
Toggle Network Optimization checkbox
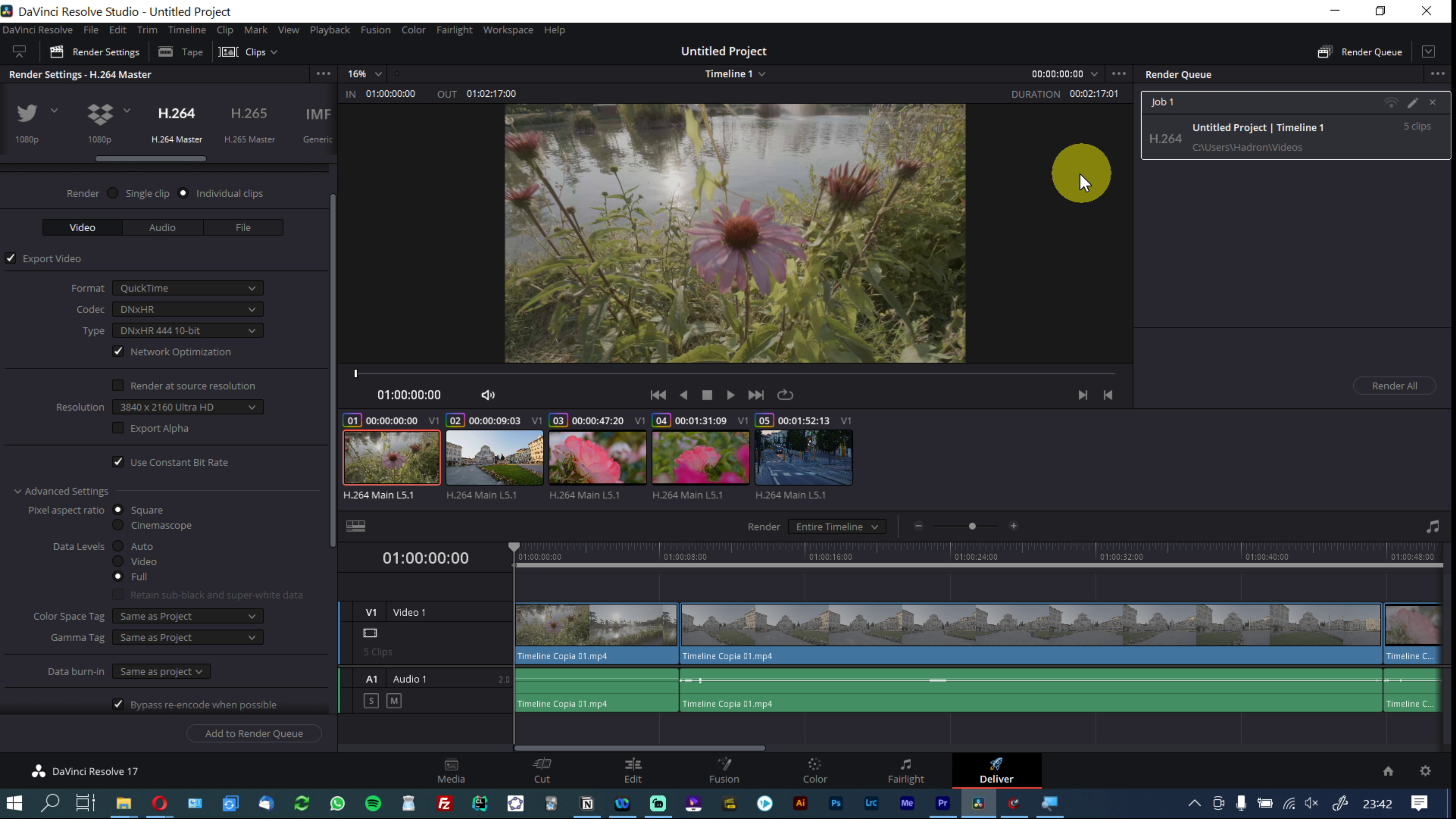[118, 351]
